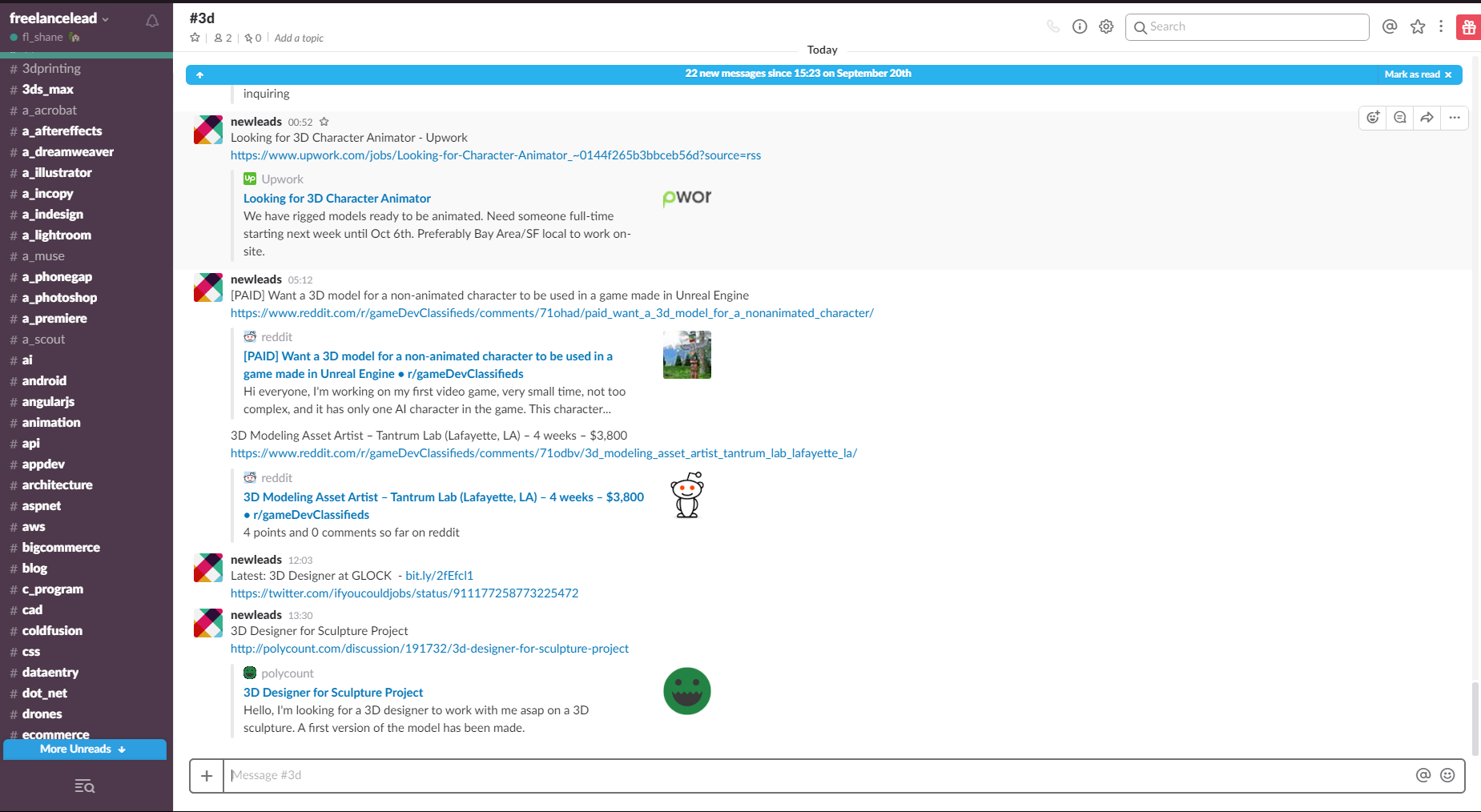Open the bit.ly/2fEfcl1 link

(x=439, y=576)
